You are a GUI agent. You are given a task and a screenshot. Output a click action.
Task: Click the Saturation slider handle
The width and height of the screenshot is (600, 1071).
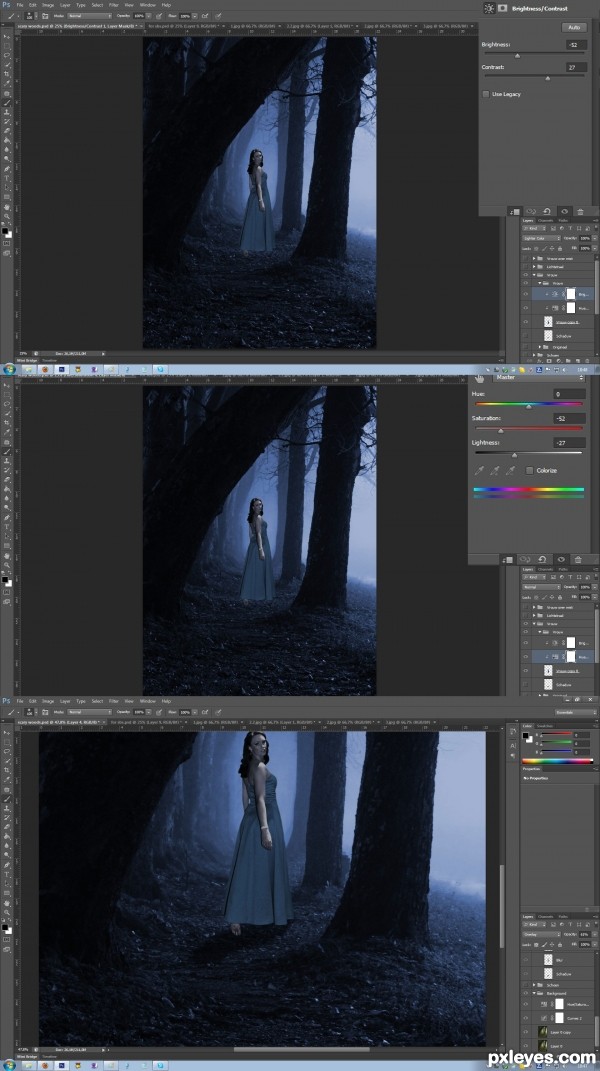tap(501, 430)
